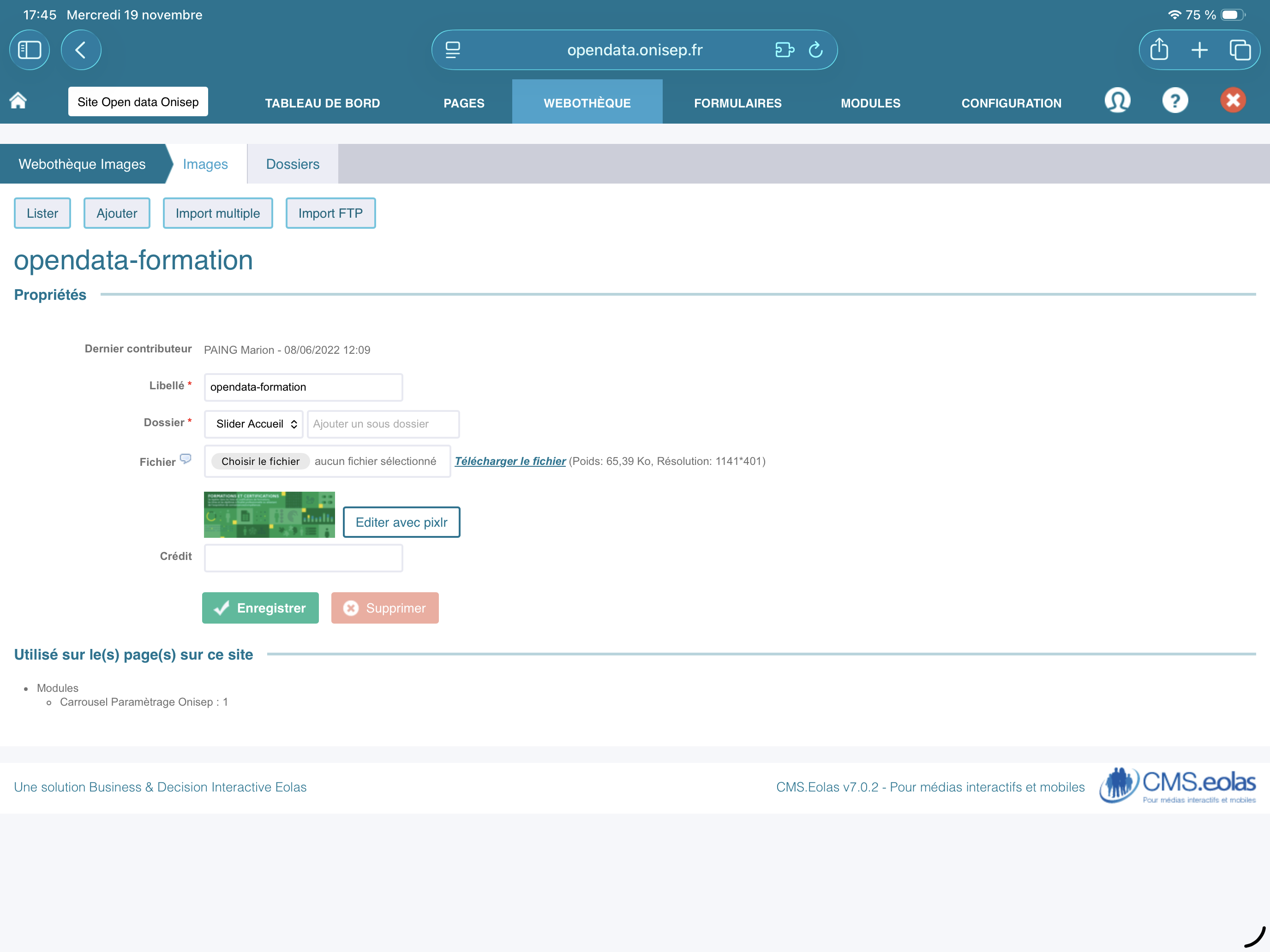Reload the page with refresh icon

816,50
